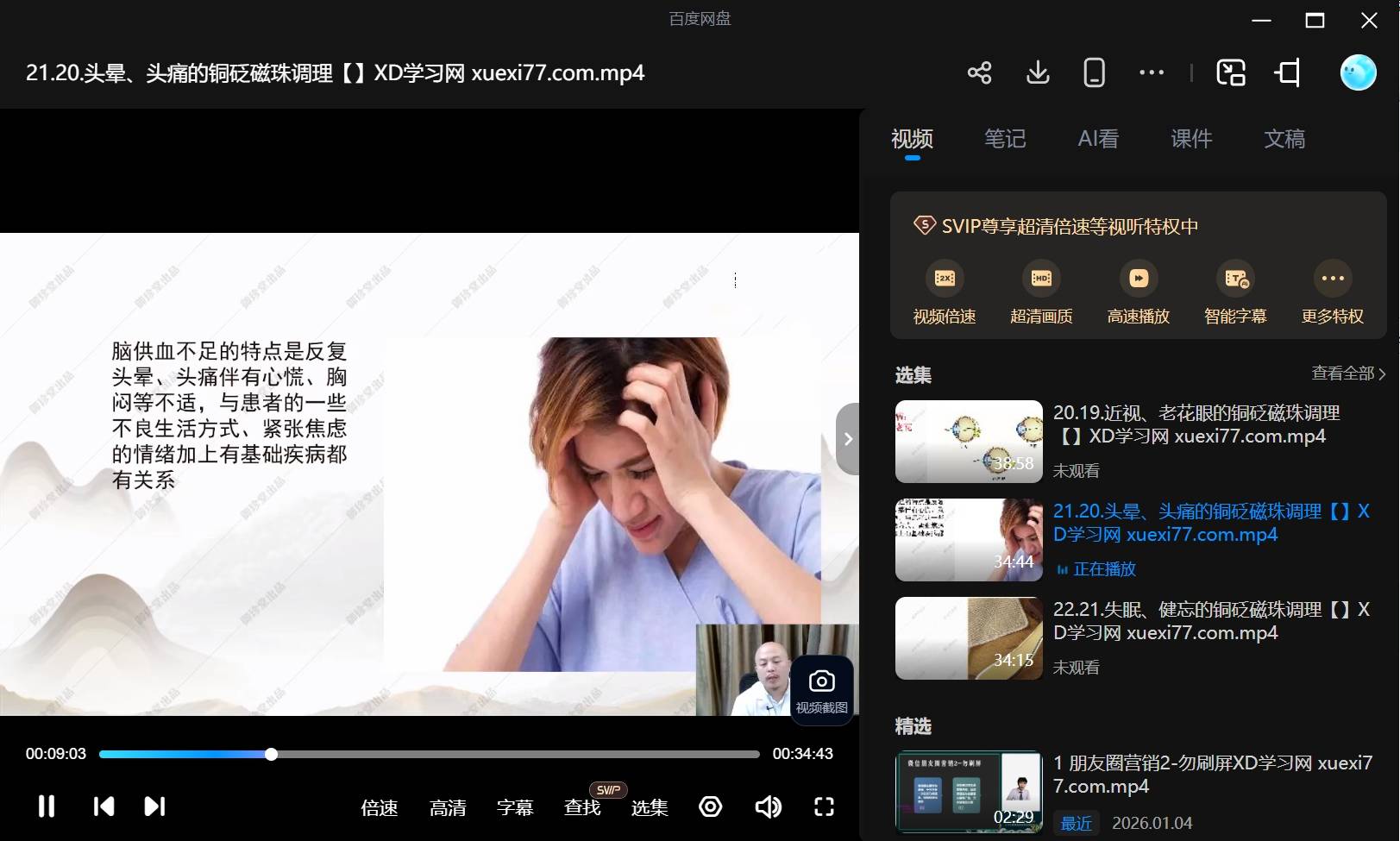The width and height of the screenshot is (1400, 841).
Task: Open the 高清 quality selector
Action: (448, 807)
